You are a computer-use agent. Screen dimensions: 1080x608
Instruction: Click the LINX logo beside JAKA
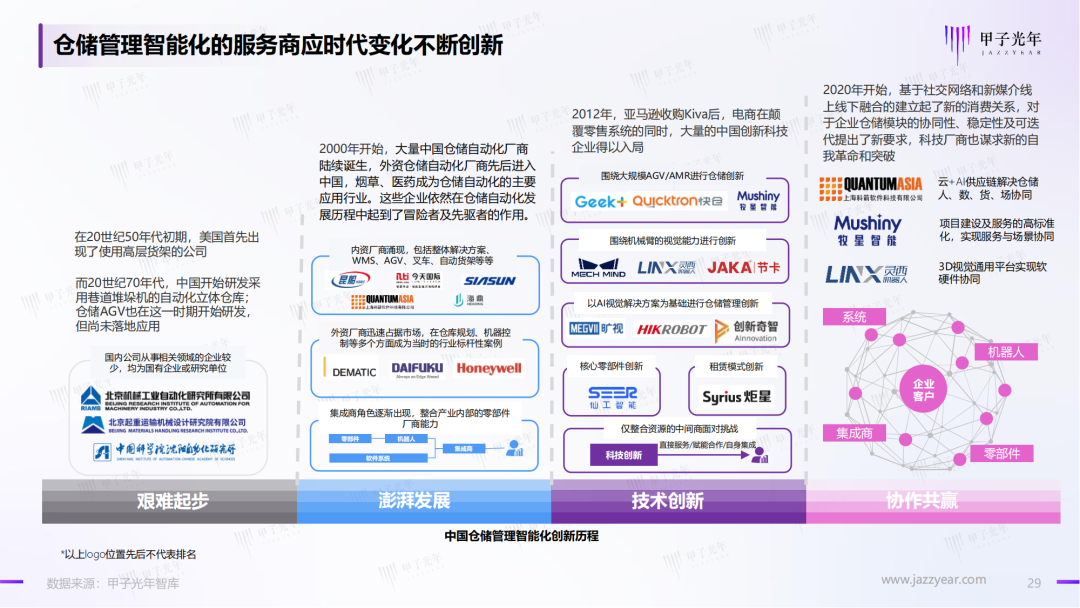[x=665, y=268]
